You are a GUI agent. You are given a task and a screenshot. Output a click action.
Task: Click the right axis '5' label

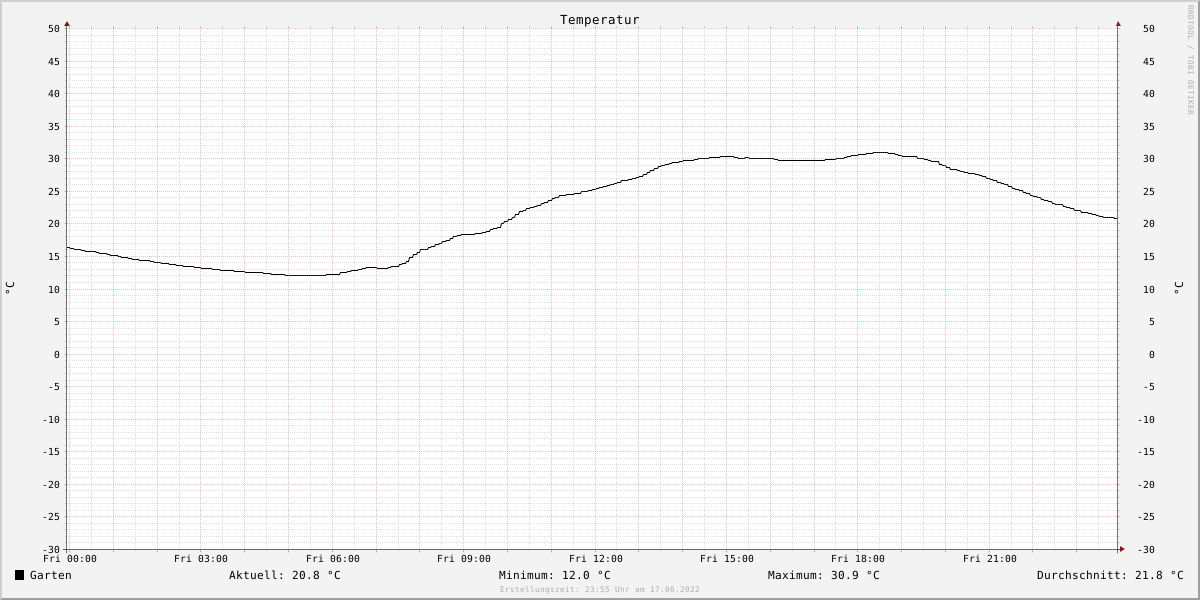click(1151, 322)
